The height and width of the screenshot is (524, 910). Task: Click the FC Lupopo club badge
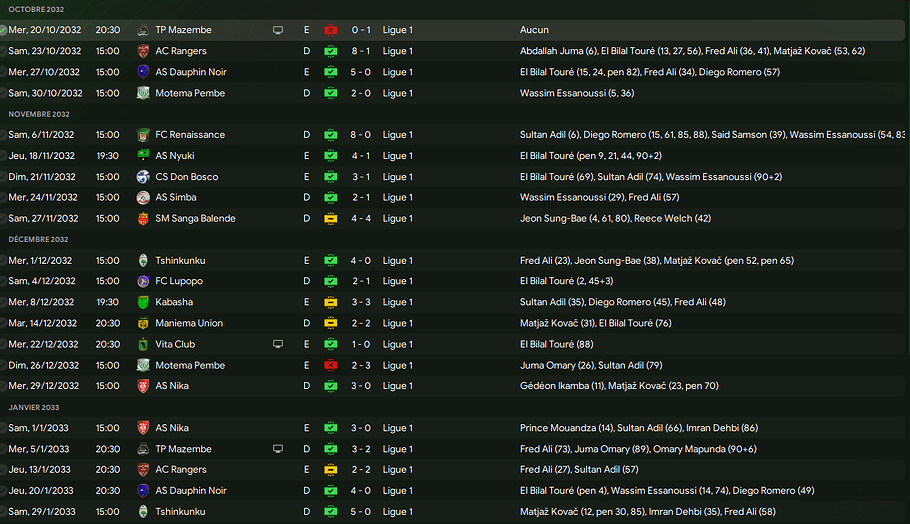click(x=143, y=281)
